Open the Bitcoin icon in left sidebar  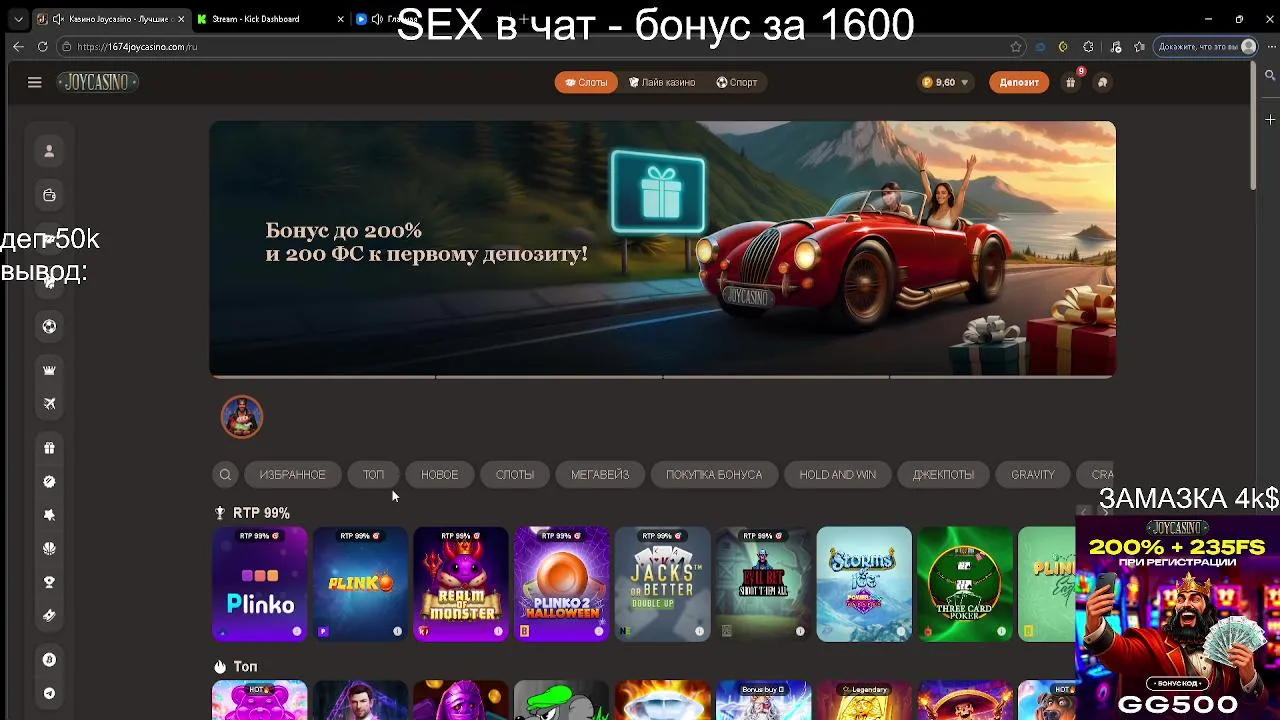coord(49,660)
